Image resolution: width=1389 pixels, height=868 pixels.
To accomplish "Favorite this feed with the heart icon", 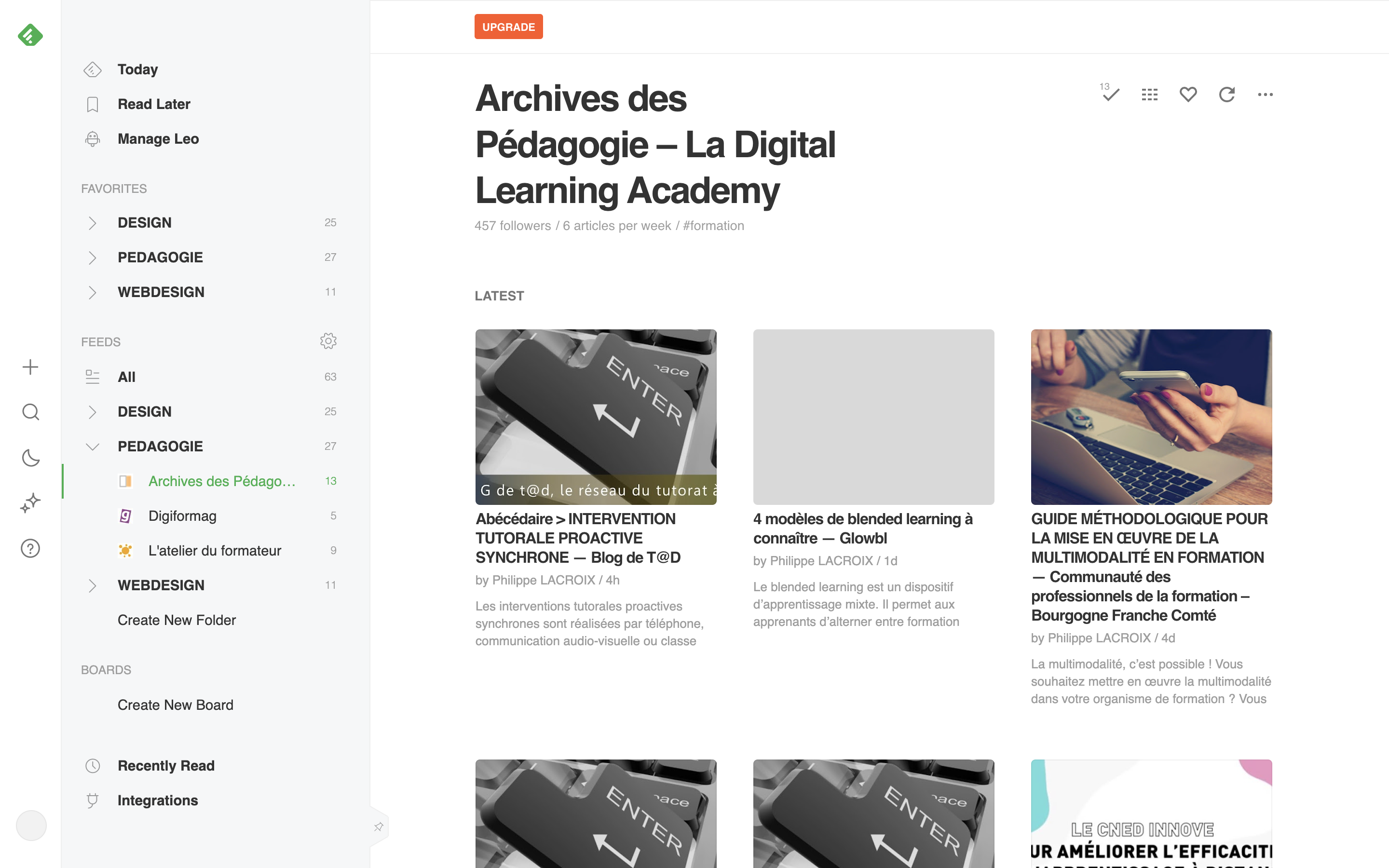I will 1187,94.
